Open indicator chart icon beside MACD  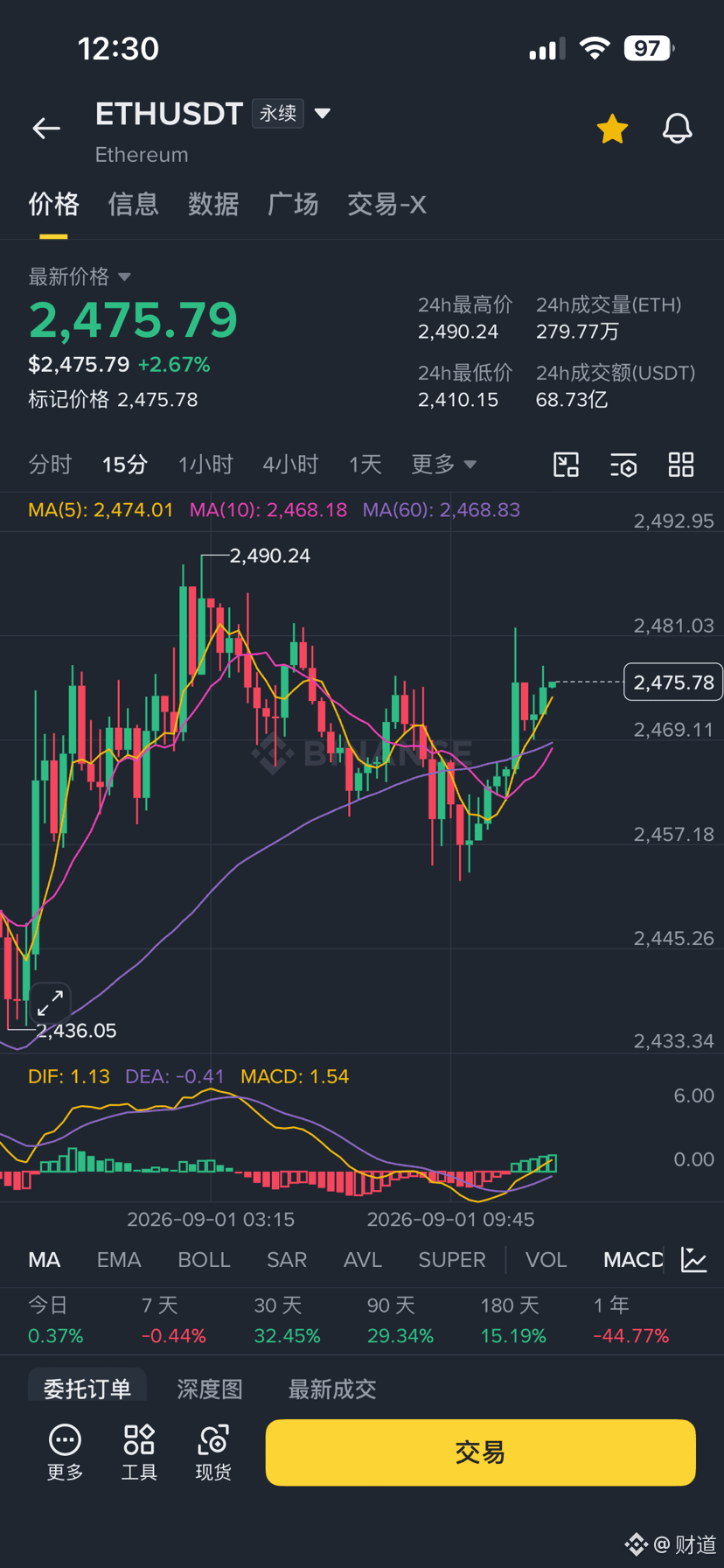(x=694, y=1260)
